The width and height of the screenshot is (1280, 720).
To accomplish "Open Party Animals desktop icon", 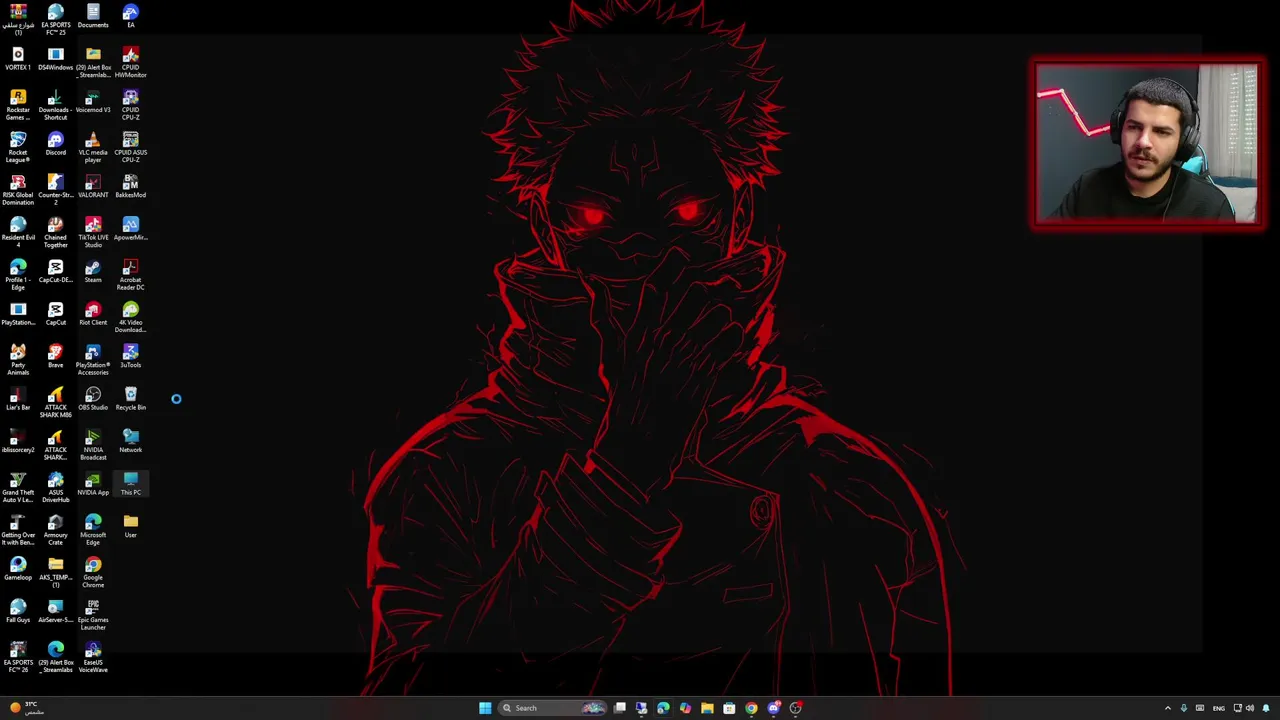I will pyautogui.click(x=18, y=360).
